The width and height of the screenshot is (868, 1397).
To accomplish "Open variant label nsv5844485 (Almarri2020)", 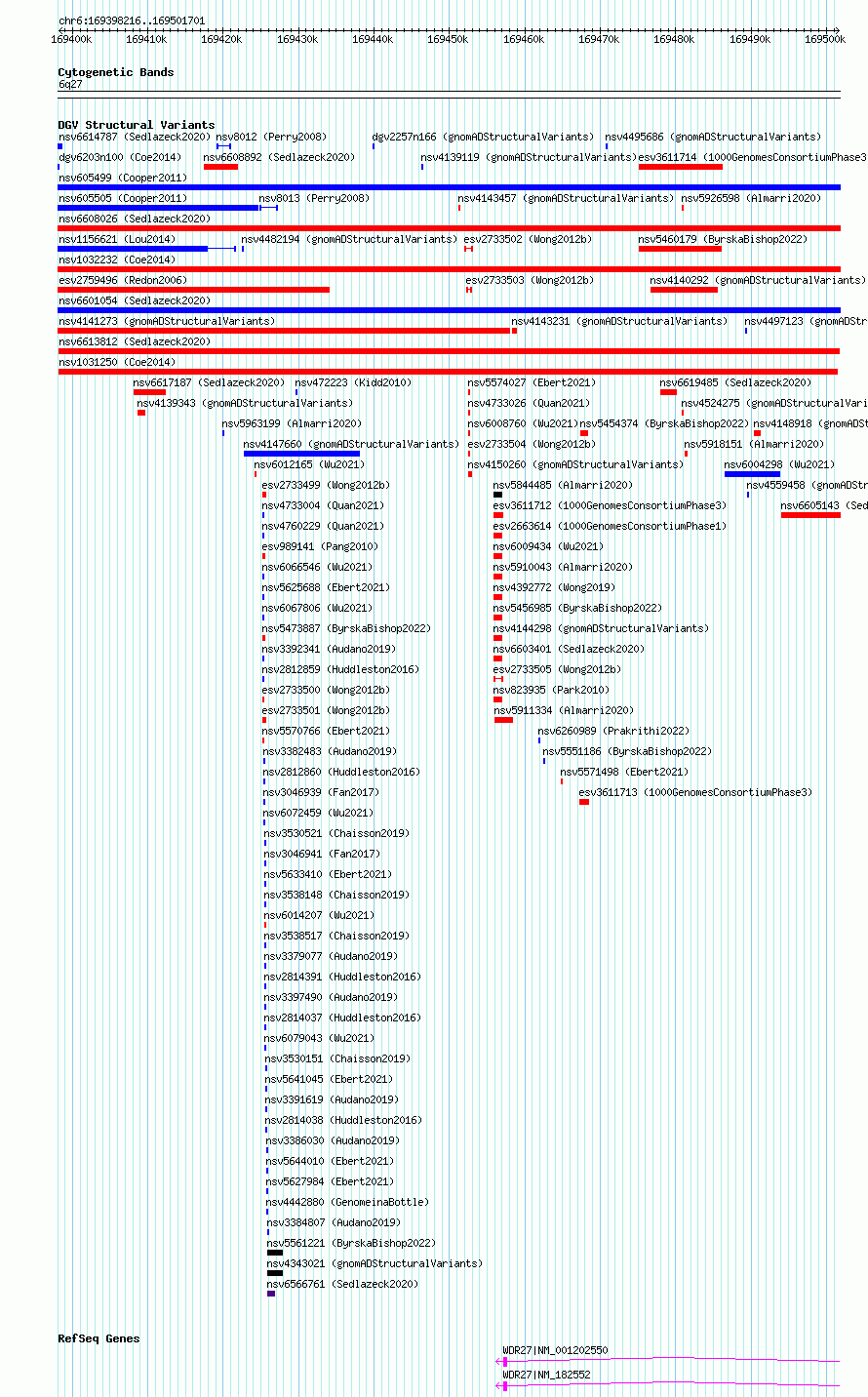I will (563, 486).
